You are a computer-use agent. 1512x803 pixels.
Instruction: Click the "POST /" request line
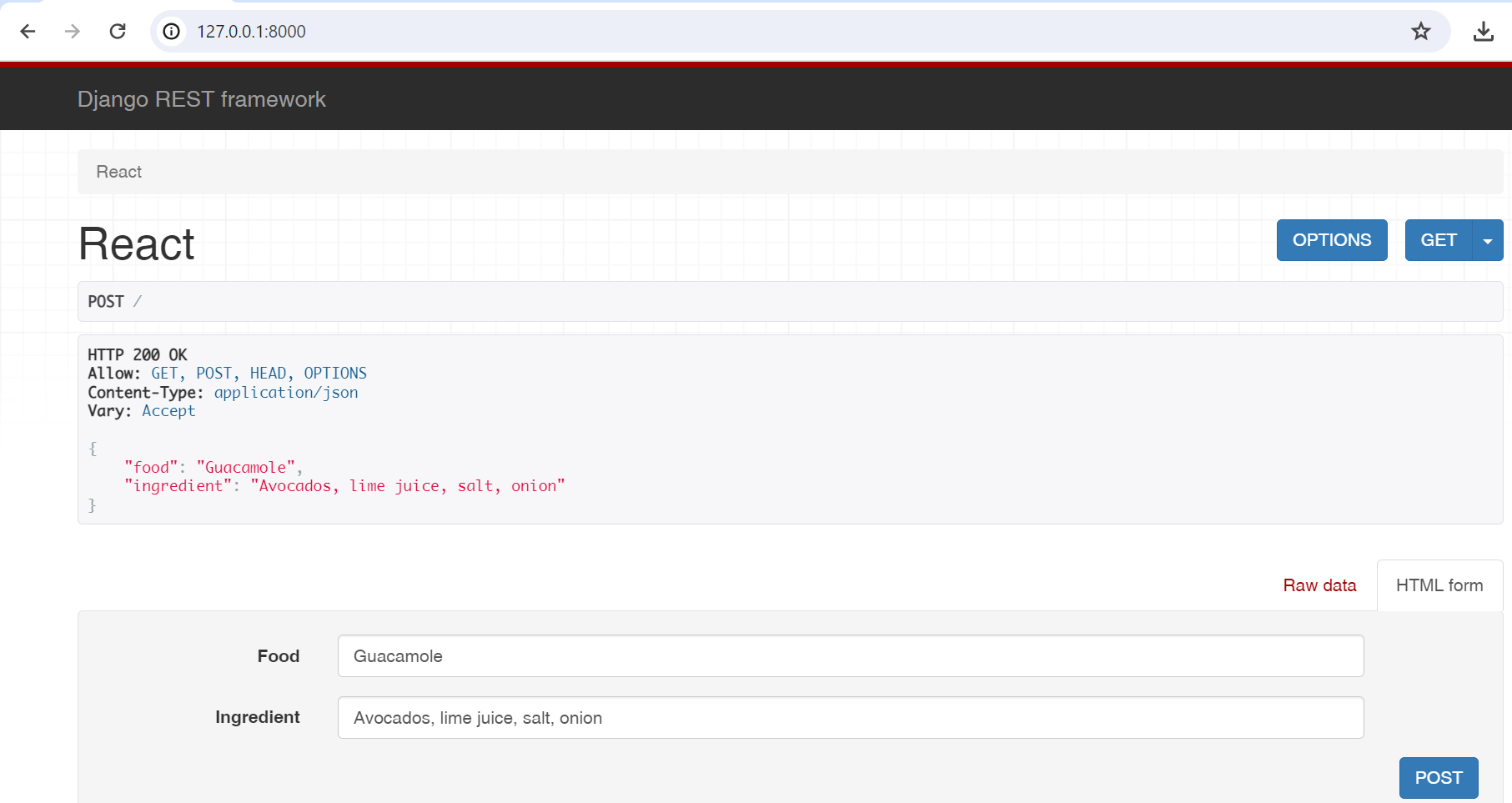click(115, 302)
